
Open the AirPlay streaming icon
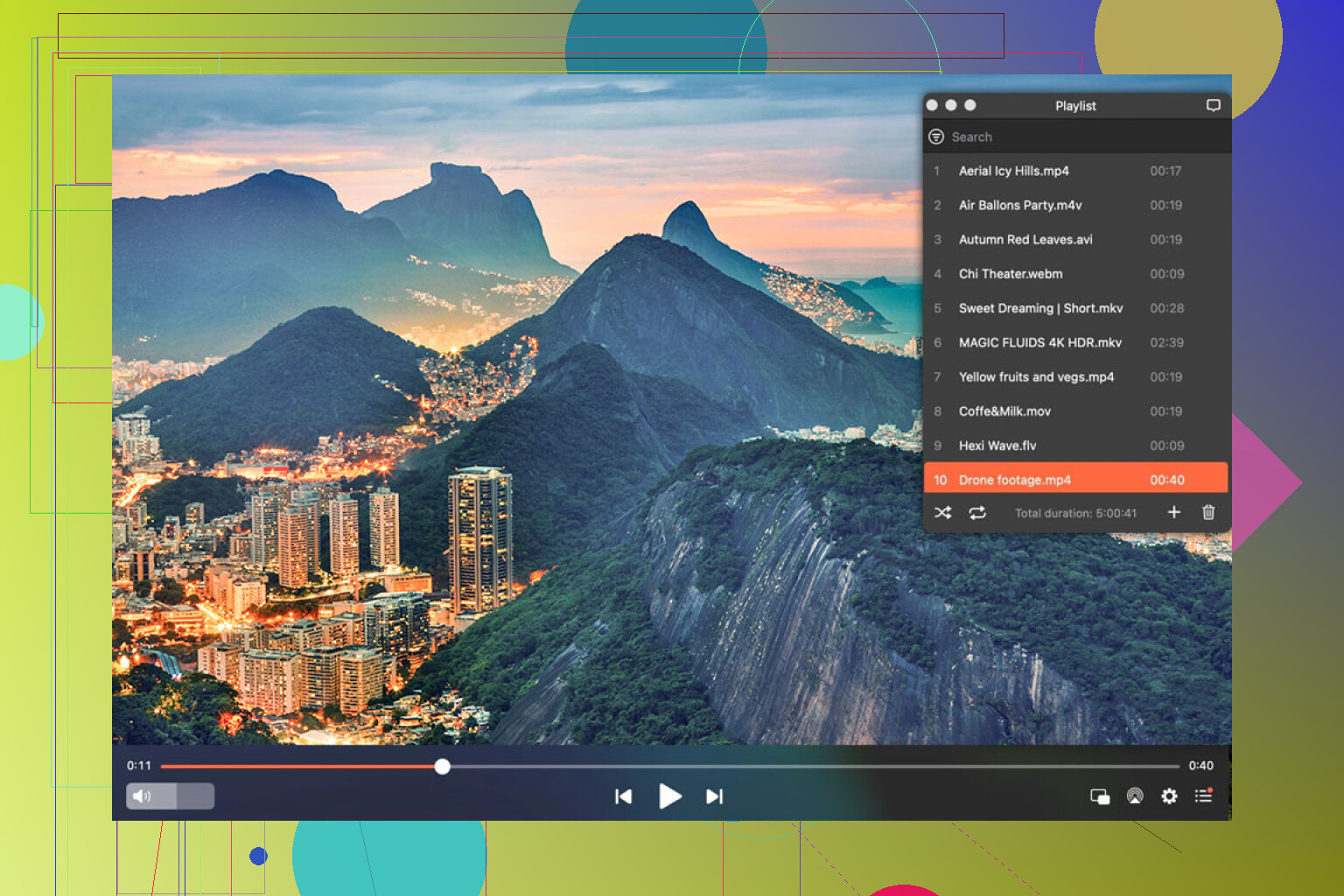click(1135, 796)
